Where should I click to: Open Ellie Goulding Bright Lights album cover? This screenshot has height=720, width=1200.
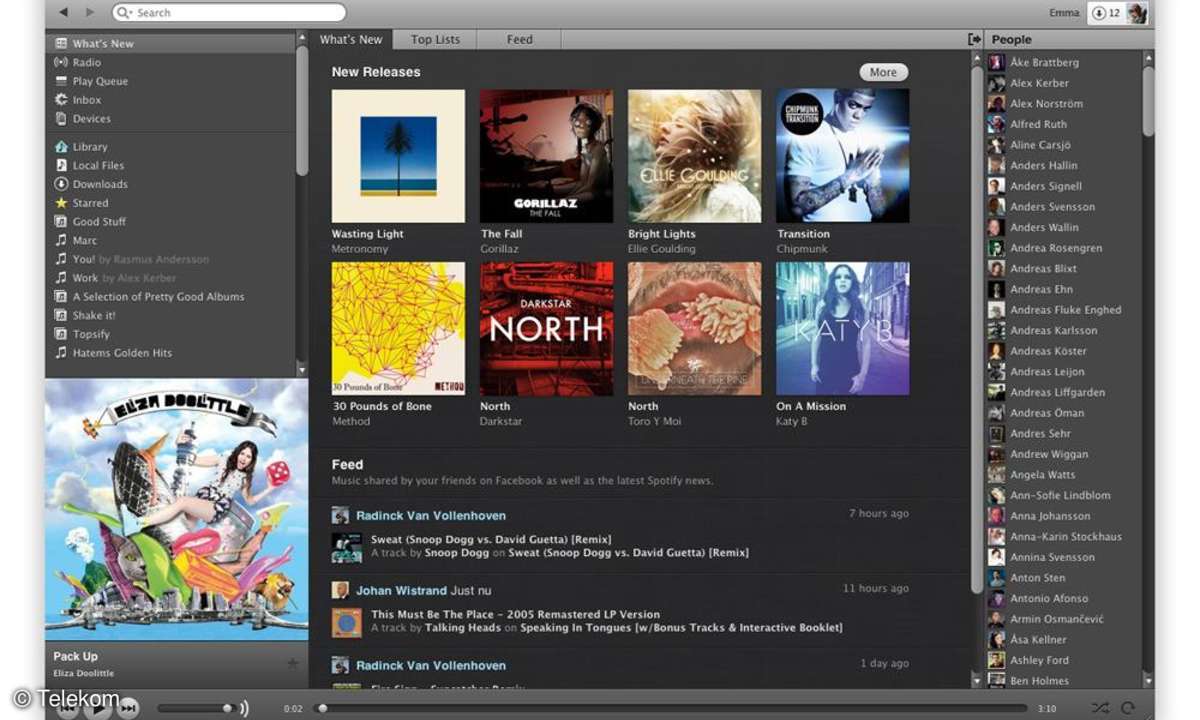[x=694, y=156]
